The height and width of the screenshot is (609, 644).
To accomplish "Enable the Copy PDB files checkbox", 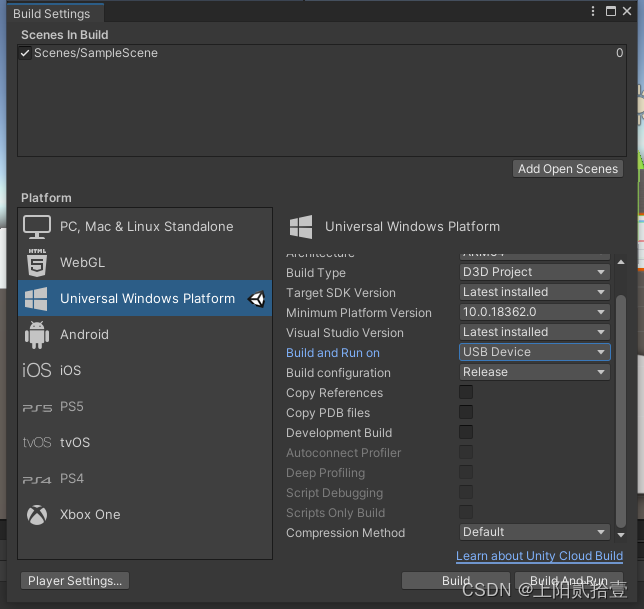I will click(x=466, y=412).
